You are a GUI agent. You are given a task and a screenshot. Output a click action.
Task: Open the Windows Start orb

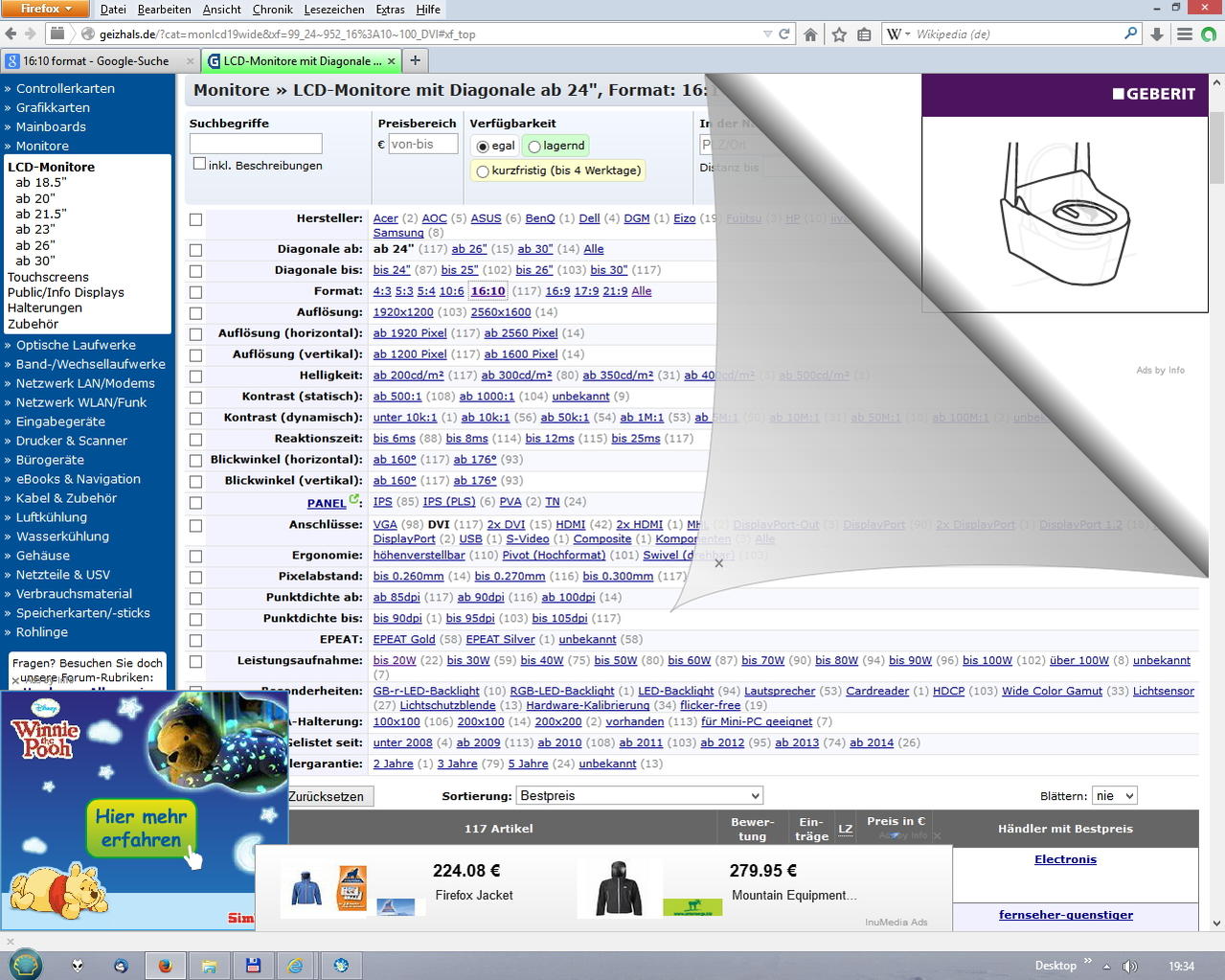(26, 965)
